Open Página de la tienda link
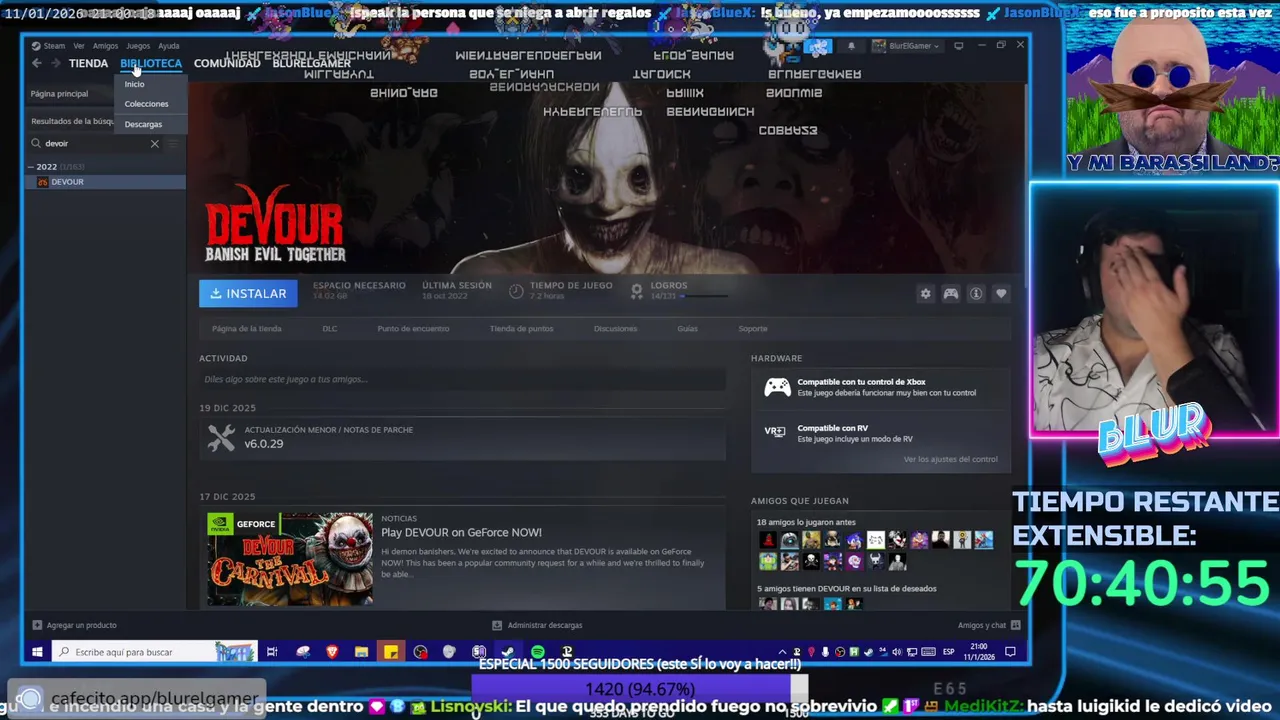The image size is (1280, 720). [x=246, y=328]
